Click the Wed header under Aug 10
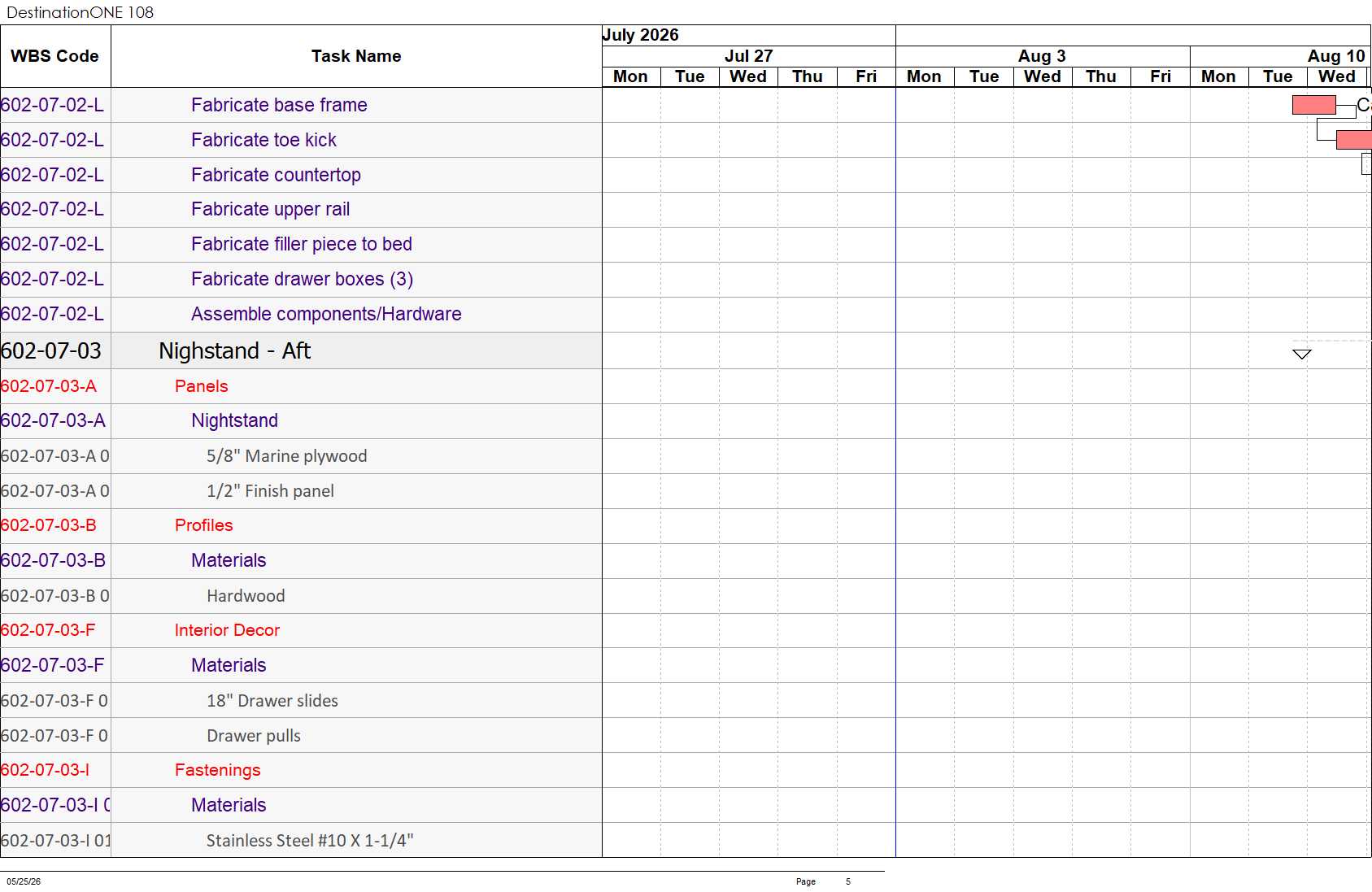1372x892 pixels. (1336, 76)
